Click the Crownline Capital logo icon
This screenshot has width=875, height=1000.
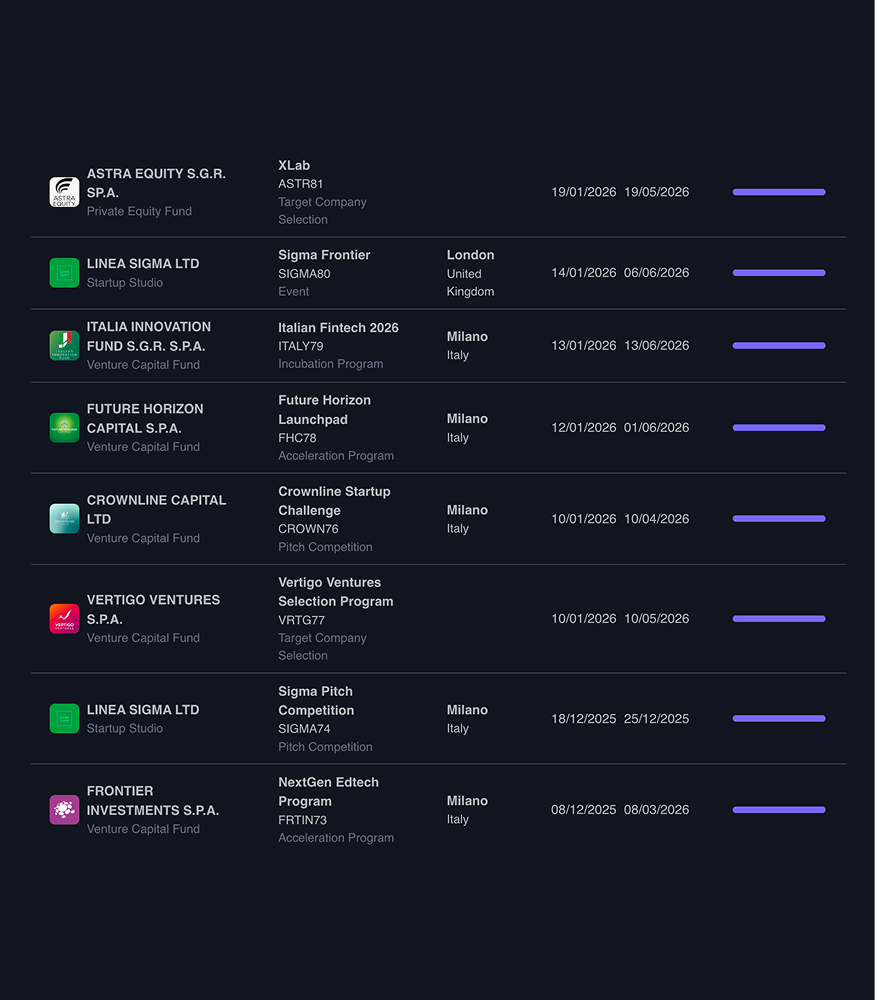[64, 519]
